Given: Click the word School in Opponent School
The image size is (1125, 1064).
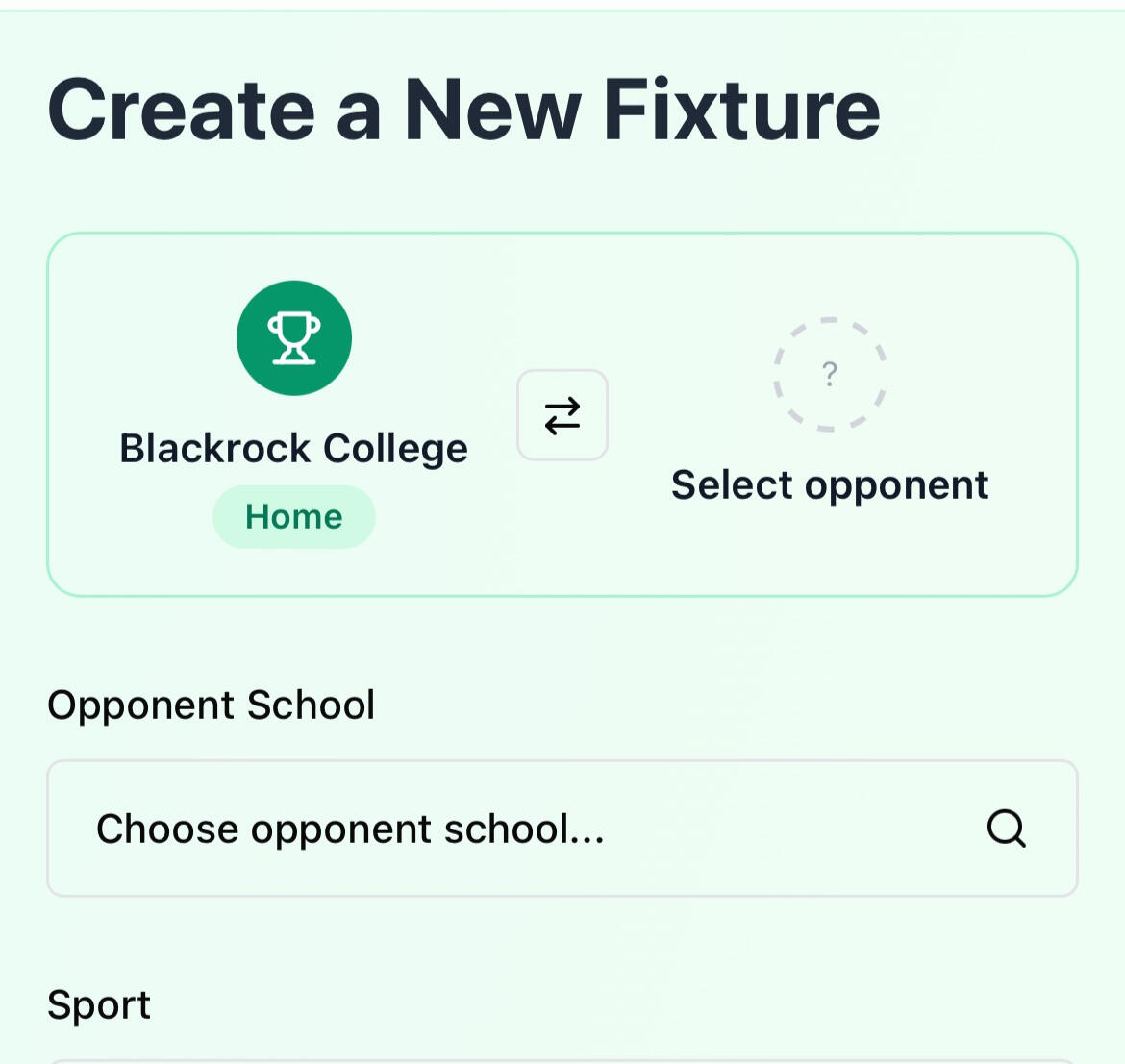Looking at the screenshot, I should coord(311,705).
